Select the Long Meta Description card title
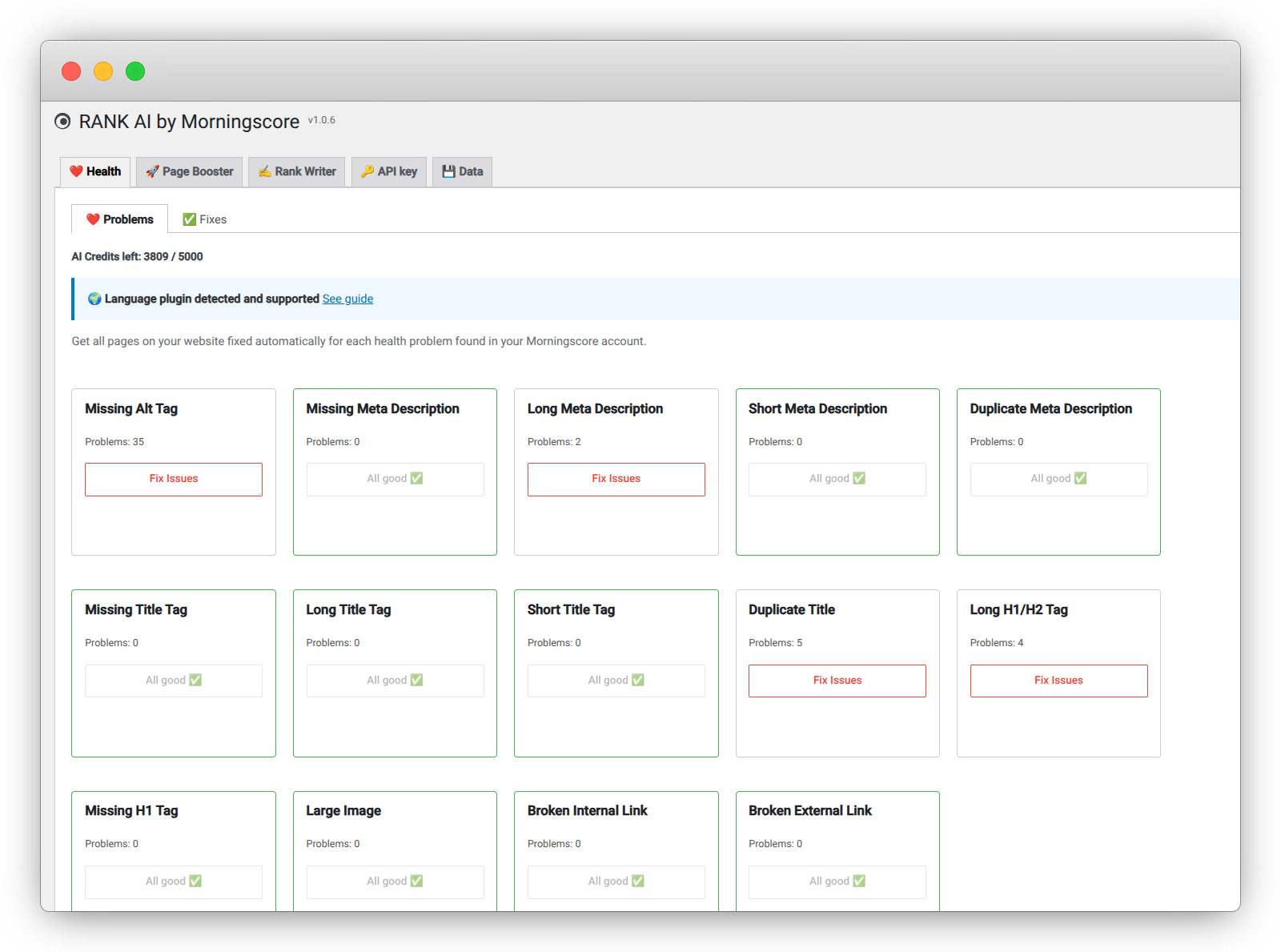Image resolution: width=1281 pixels, height=952 pixels. pyautogui.click(x=595, y=409)
